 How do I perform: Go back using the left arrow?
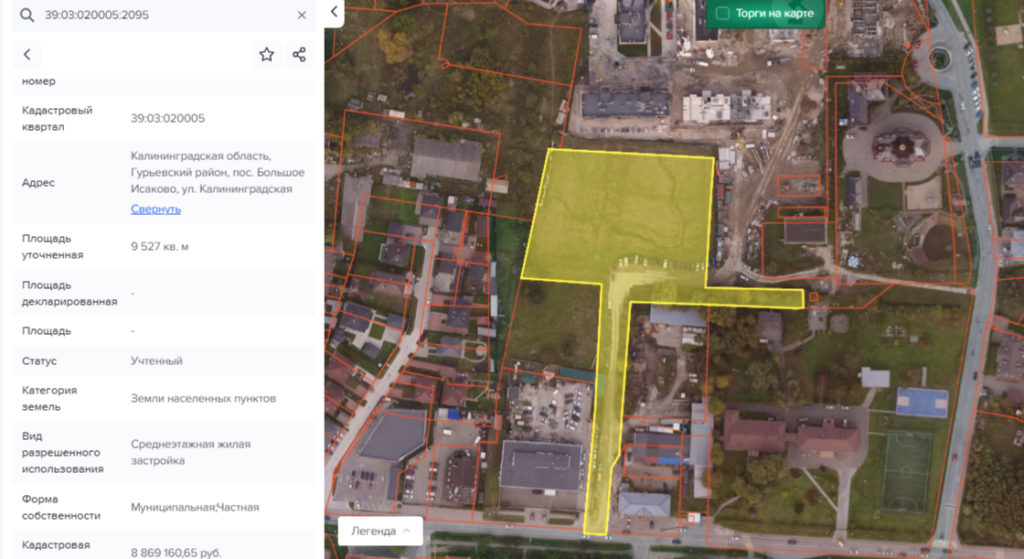tap(27, 55)
